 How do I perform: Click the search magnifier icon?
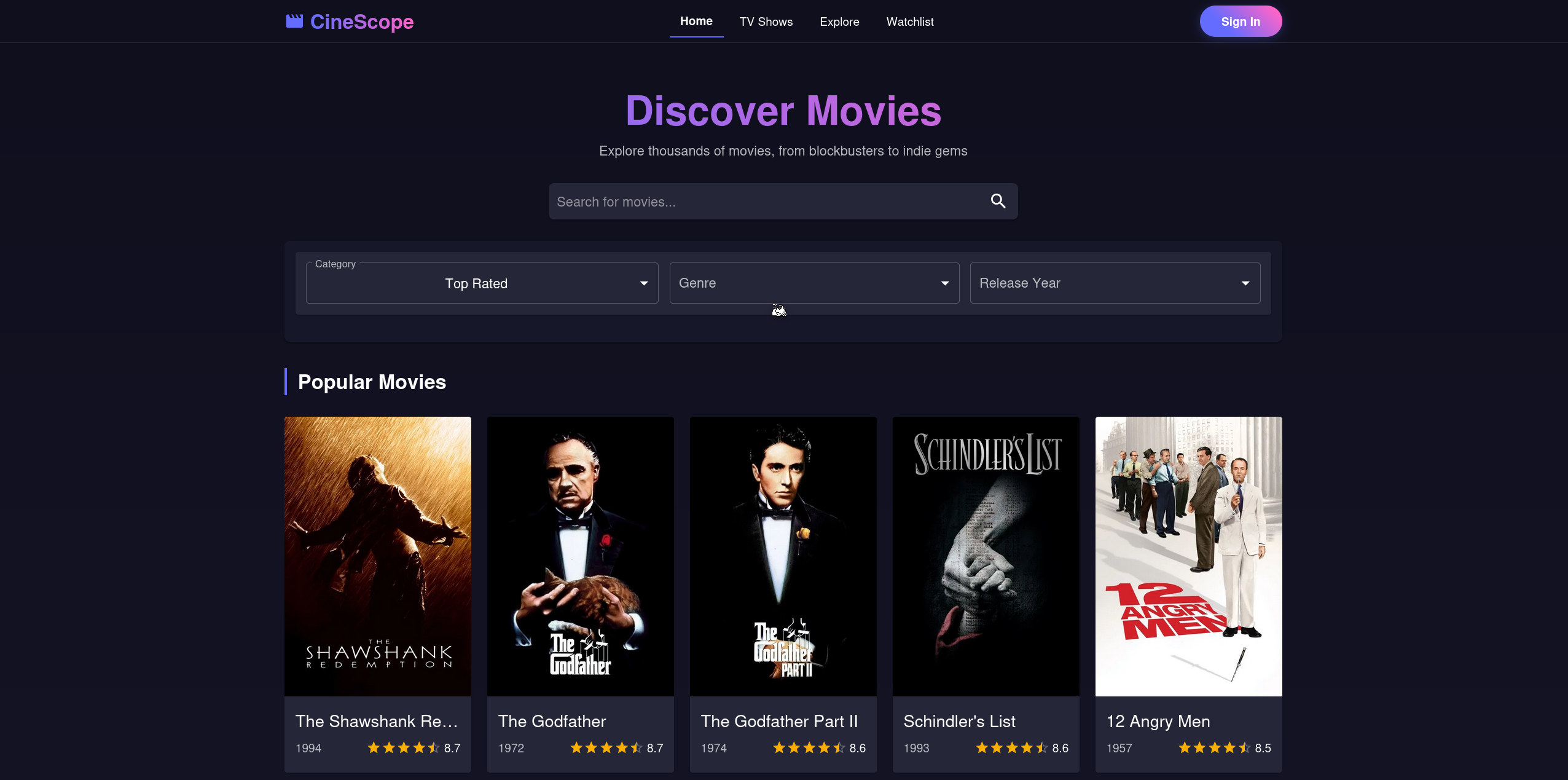998,201
